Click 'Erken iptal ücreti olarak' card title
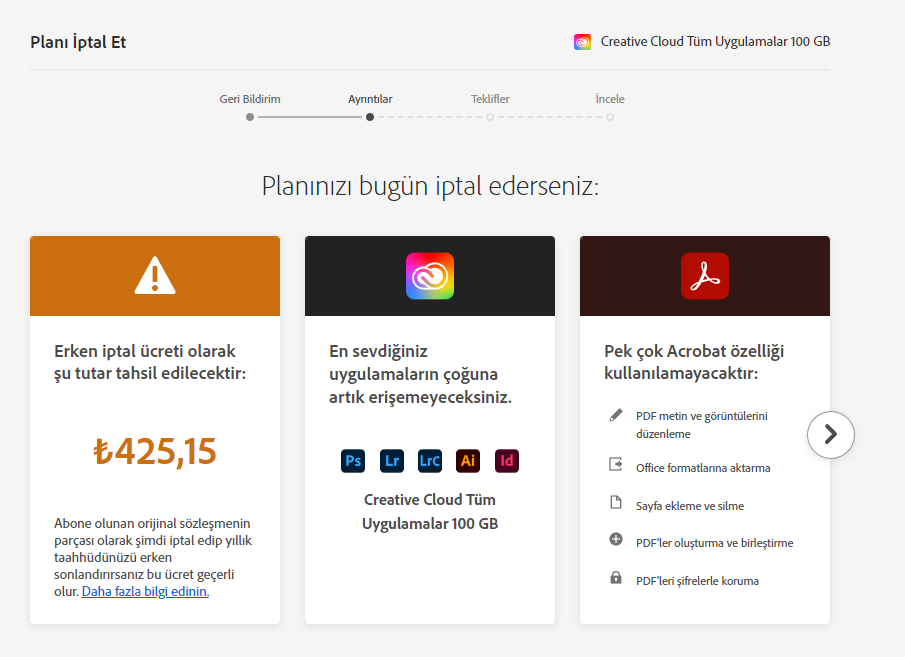 click(150, 362)
